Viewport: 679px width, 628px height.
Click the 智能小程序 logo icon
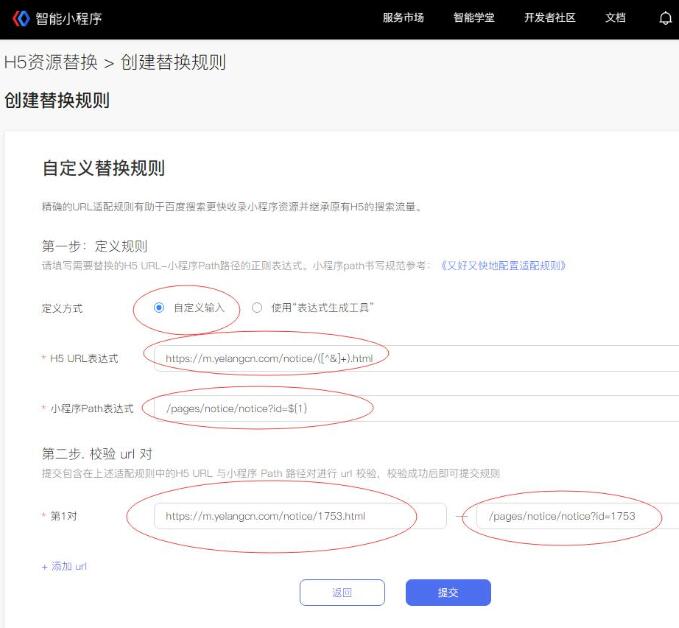pyautogui.click(x=20, y=18)
